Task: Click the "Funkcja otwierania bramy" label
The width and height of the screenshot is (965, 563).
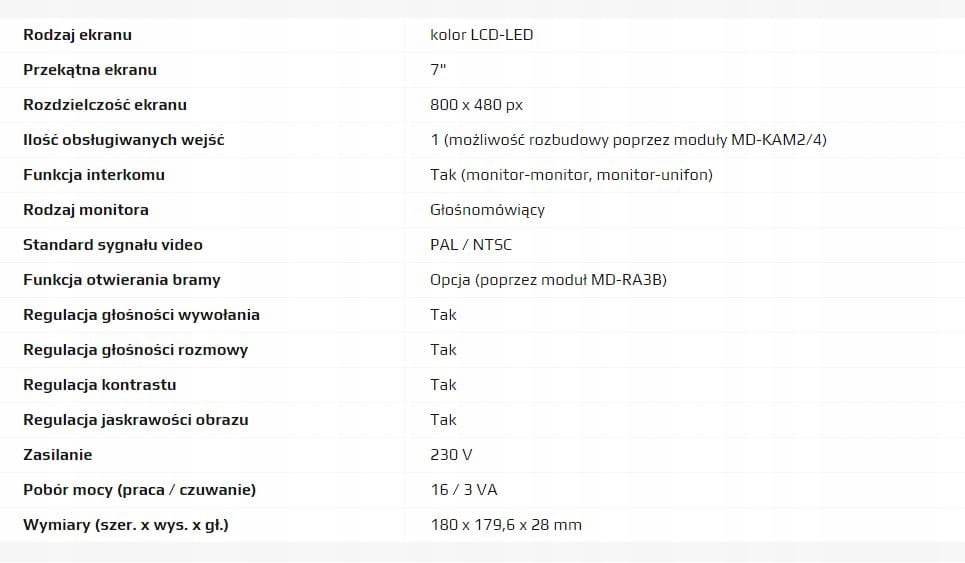Action: tap(122, 280)
